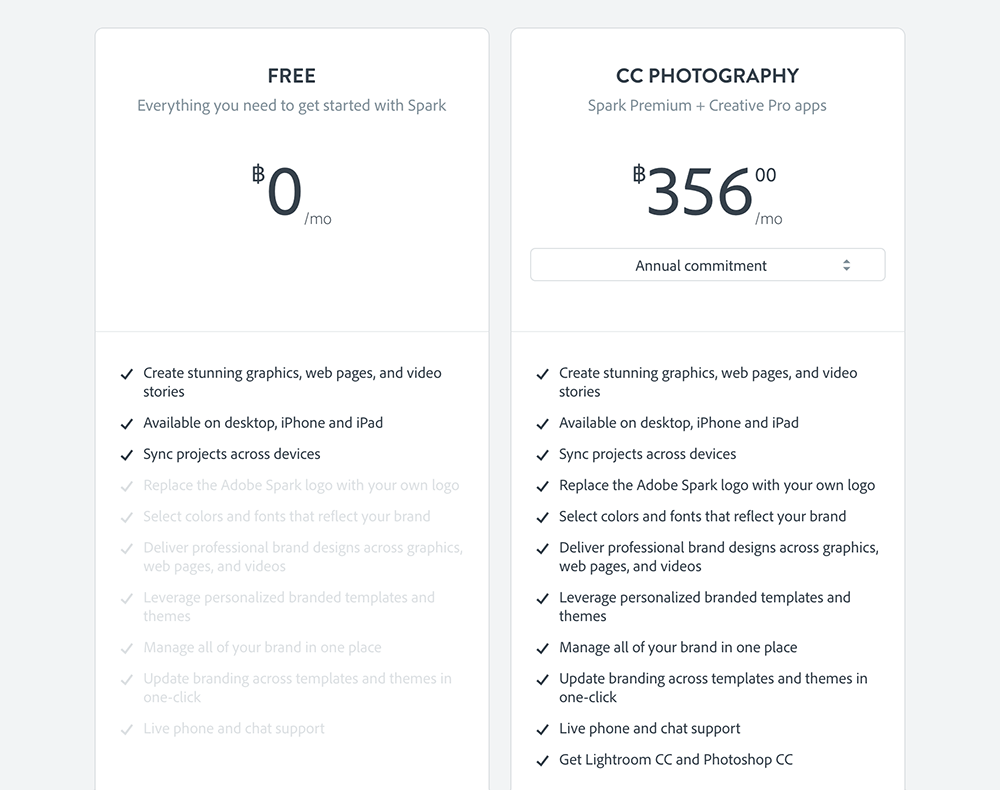Click checkmark beside Manage all of your brand in CC Photography
The image size is (1000, 790).
(542, 649)
